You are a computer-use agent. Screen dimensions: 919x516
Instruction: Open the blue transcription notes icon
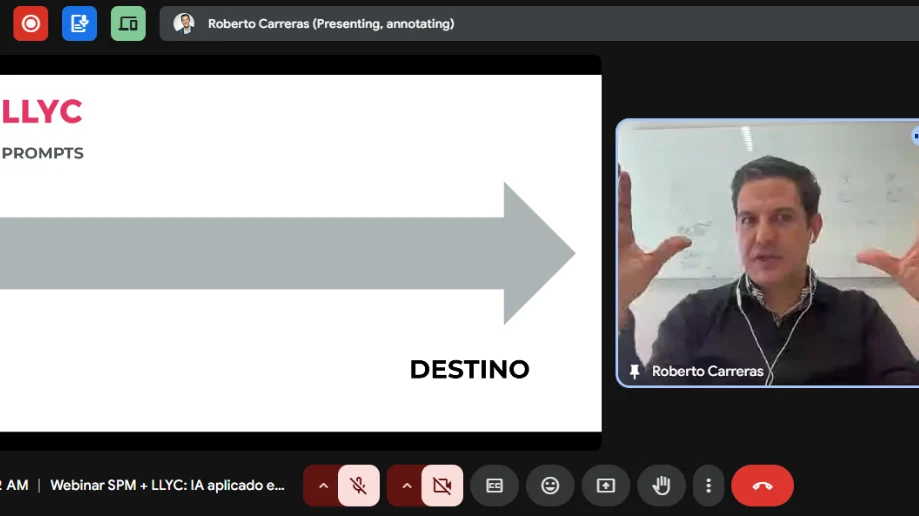79,23
